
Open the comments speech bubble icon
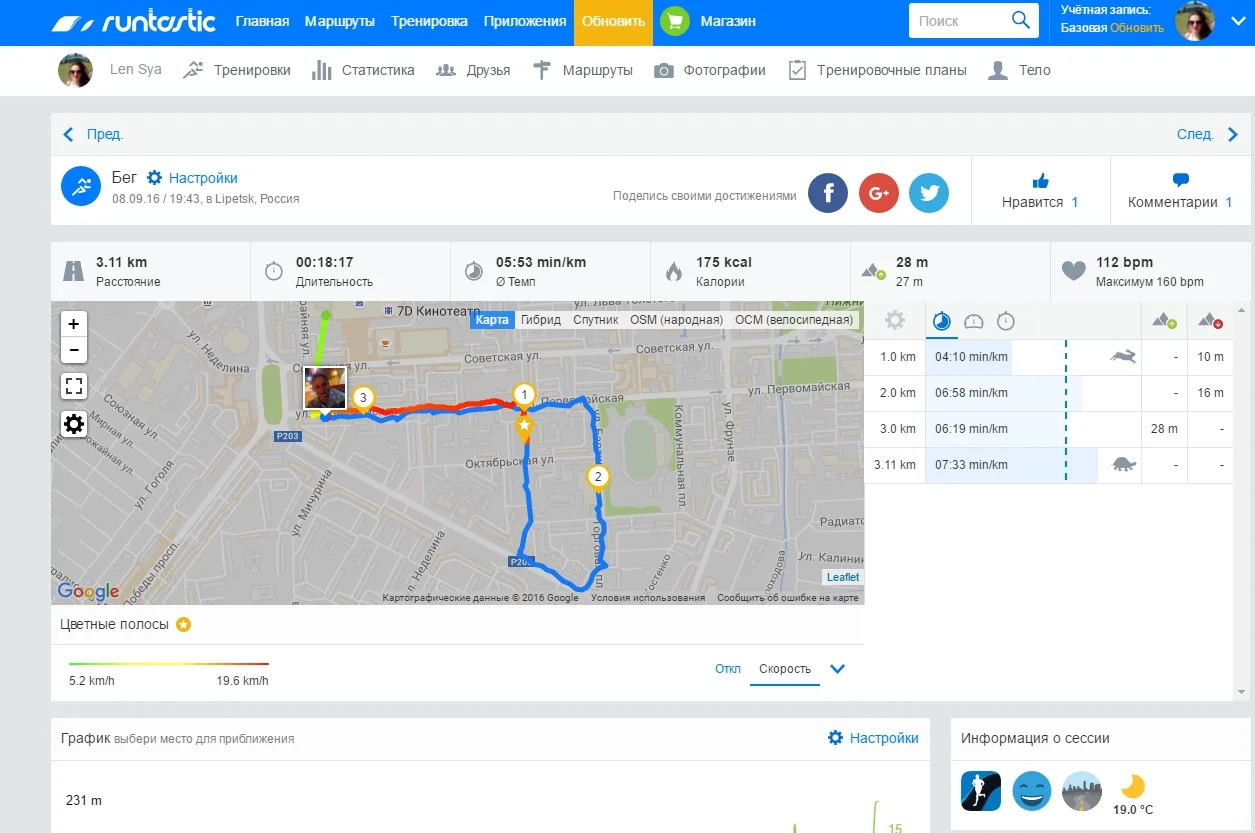pyautogui.click(x=1180, y=181)
